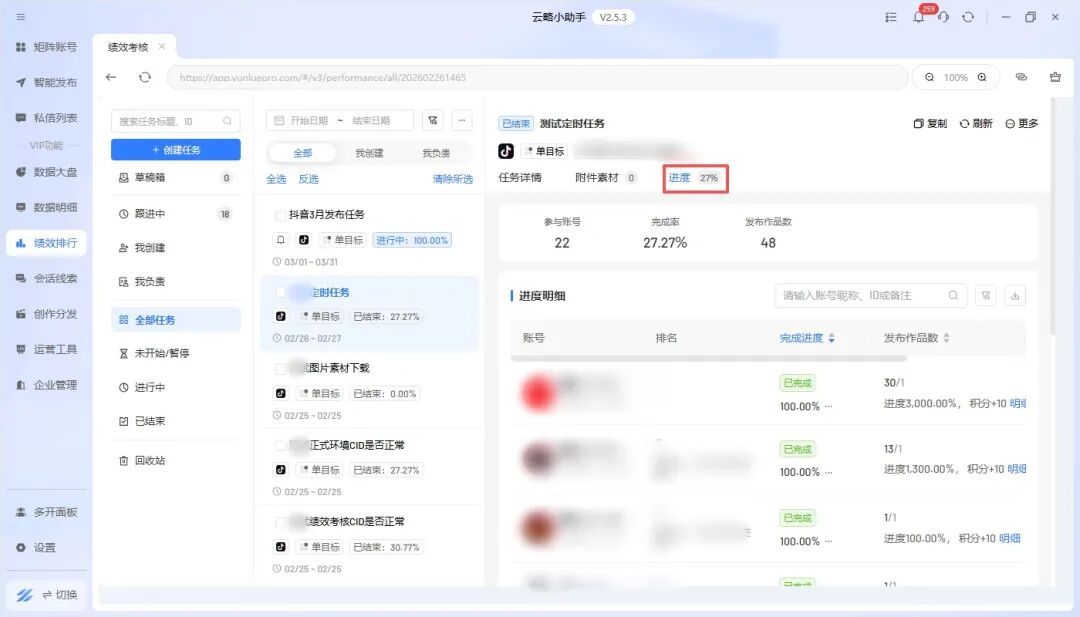The image size is (1080, 617).
Task: Click the browser refresh icon
Action: [145, 77]
